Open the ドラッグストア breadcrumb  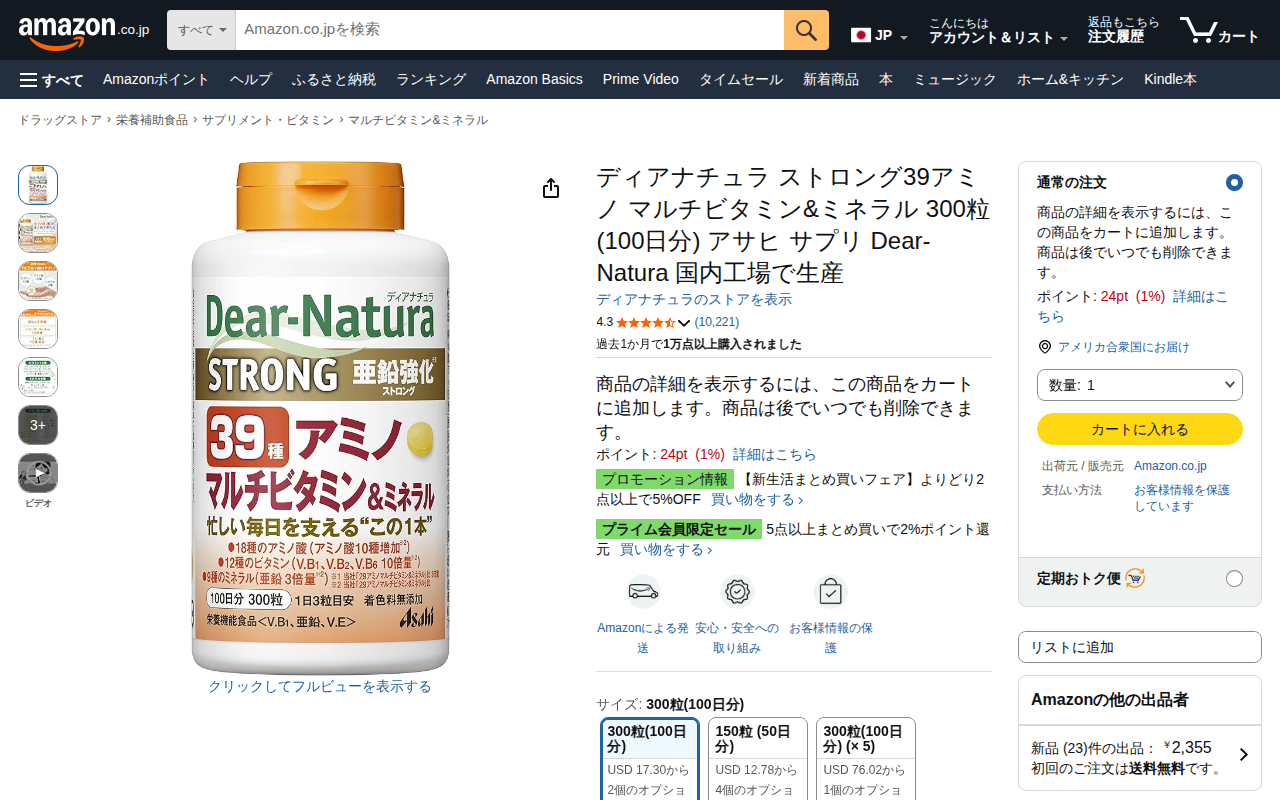pyautogui.click(x=60, y=120)
